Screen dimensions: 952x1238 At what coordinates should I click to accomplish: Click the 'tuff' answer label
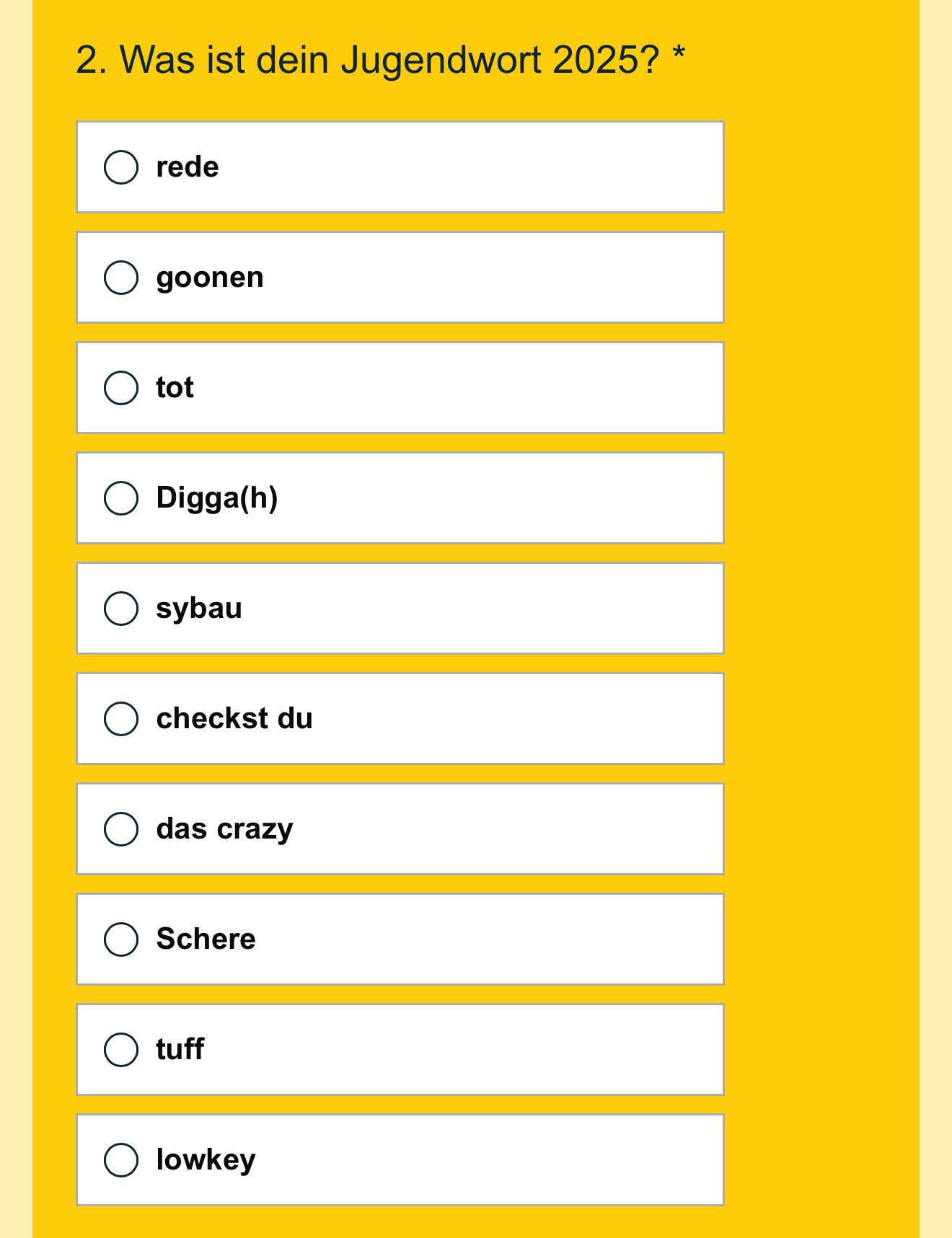pos(180,1050)
